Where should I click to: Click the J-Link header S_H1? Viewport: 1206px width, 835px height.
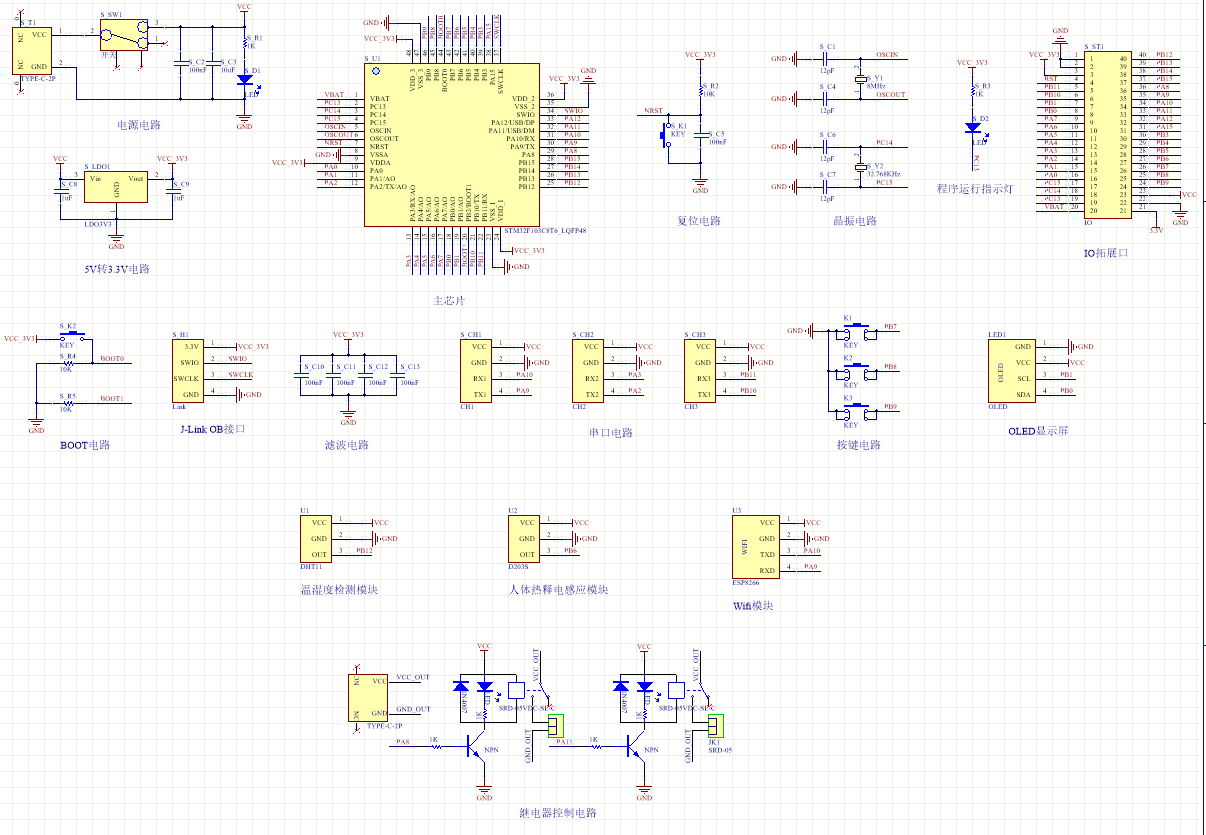[190, 370]
